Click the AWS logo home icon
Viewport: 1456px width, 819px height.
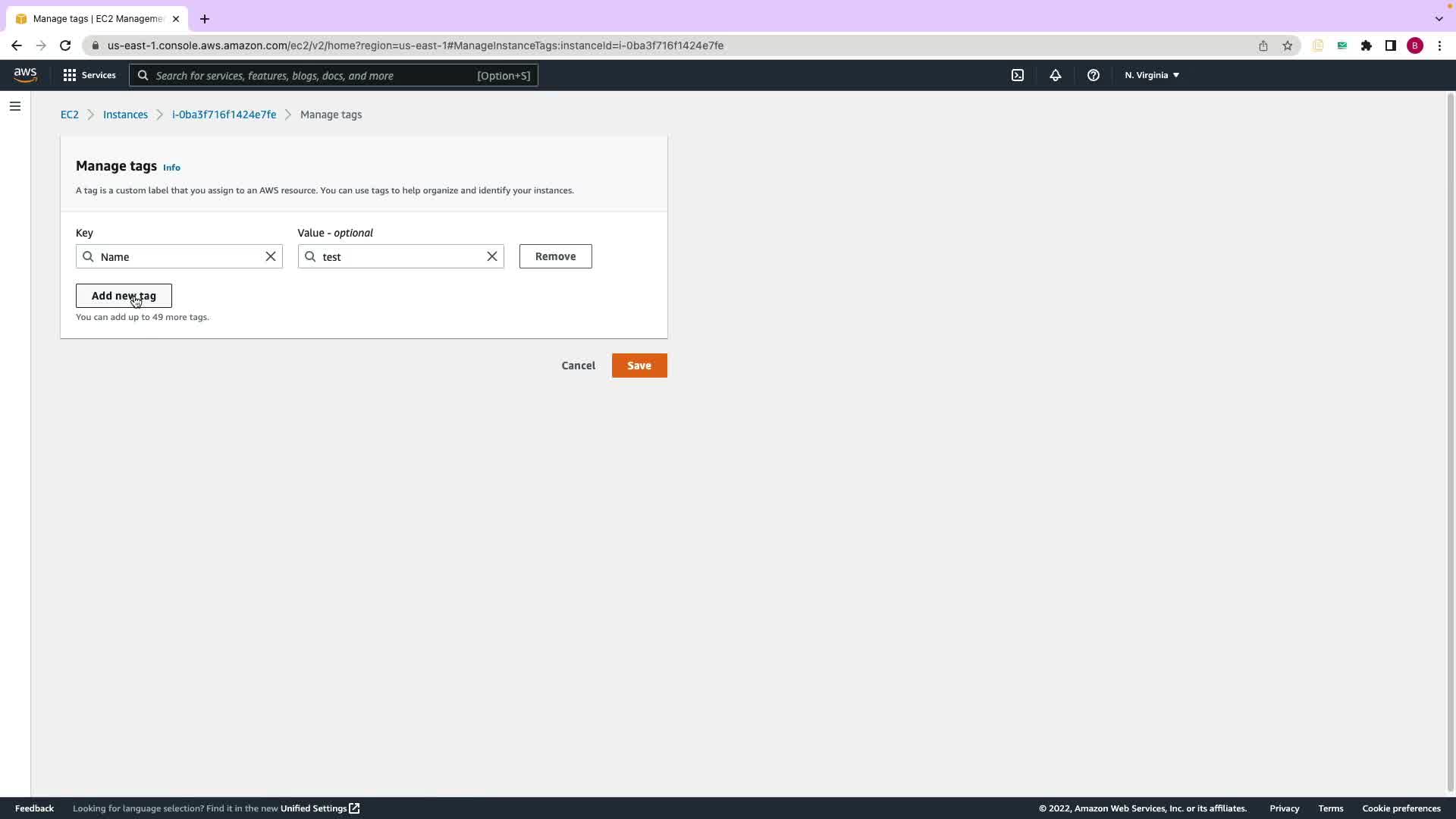pos(25,74)
